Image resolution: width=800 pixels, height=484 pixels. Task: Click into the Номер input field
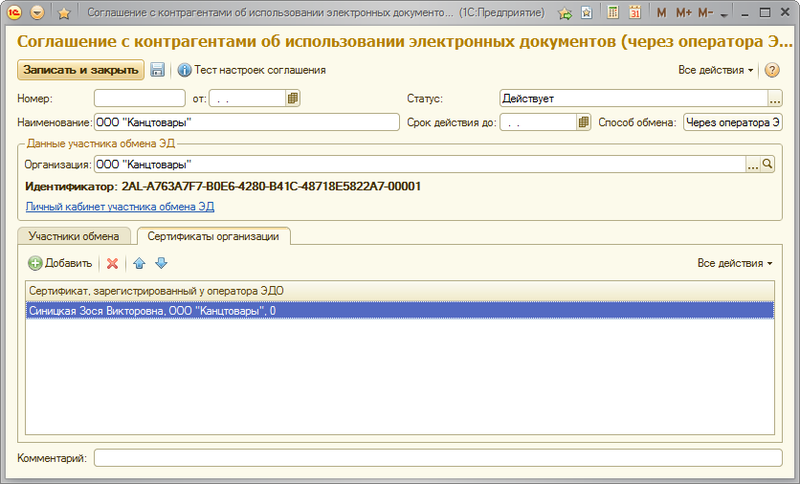(139, 98)
